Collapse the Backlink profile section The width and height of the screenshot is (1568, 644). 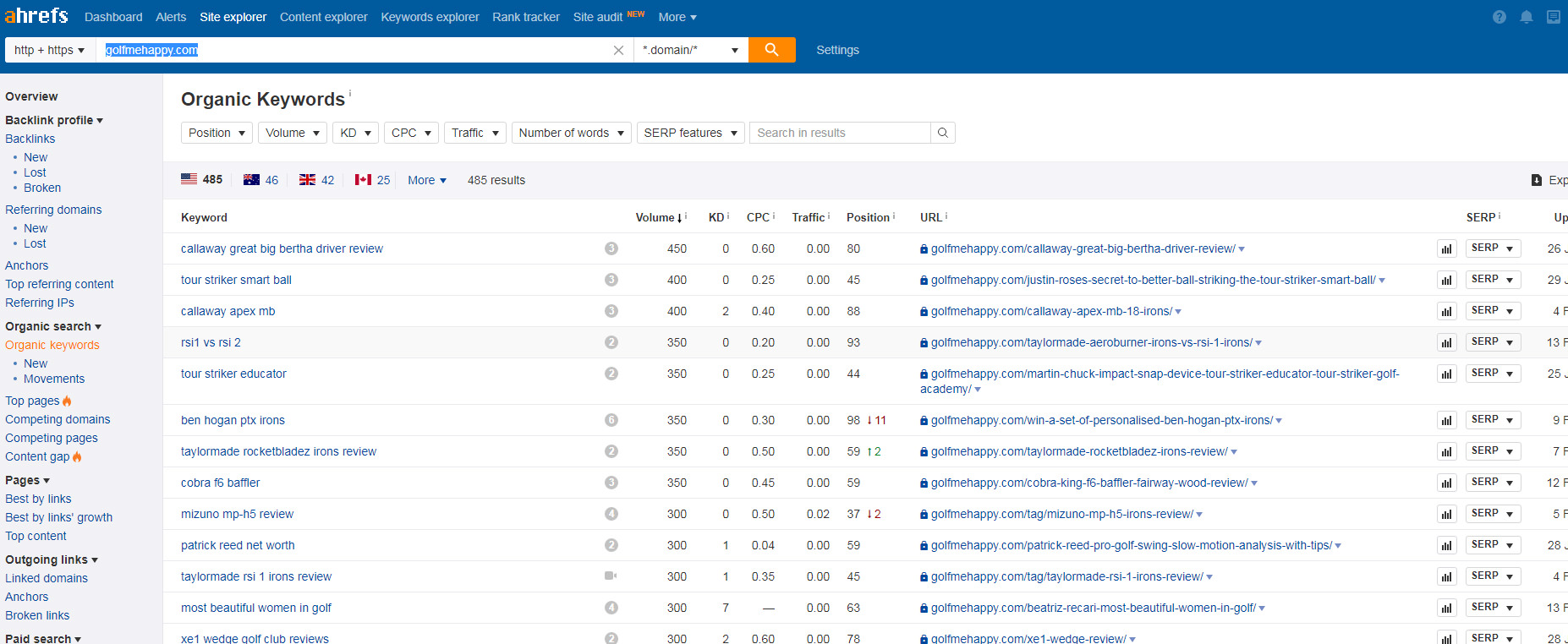point(54,120)
